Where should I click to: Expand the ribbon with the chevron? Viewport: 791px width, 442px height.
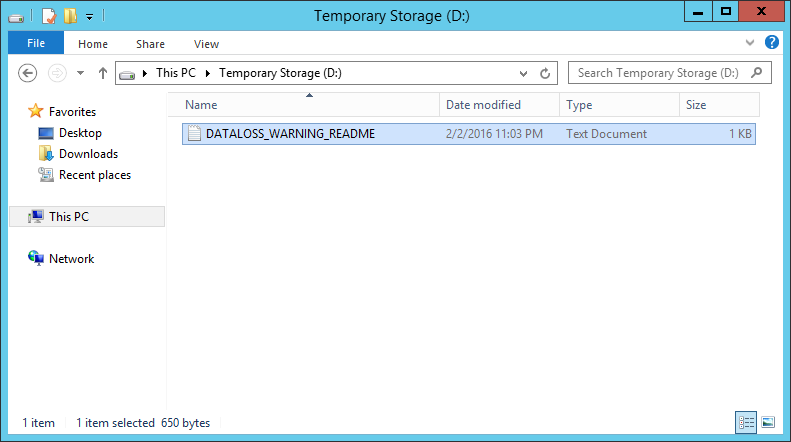pyautogui.click(x=750, y=43)
